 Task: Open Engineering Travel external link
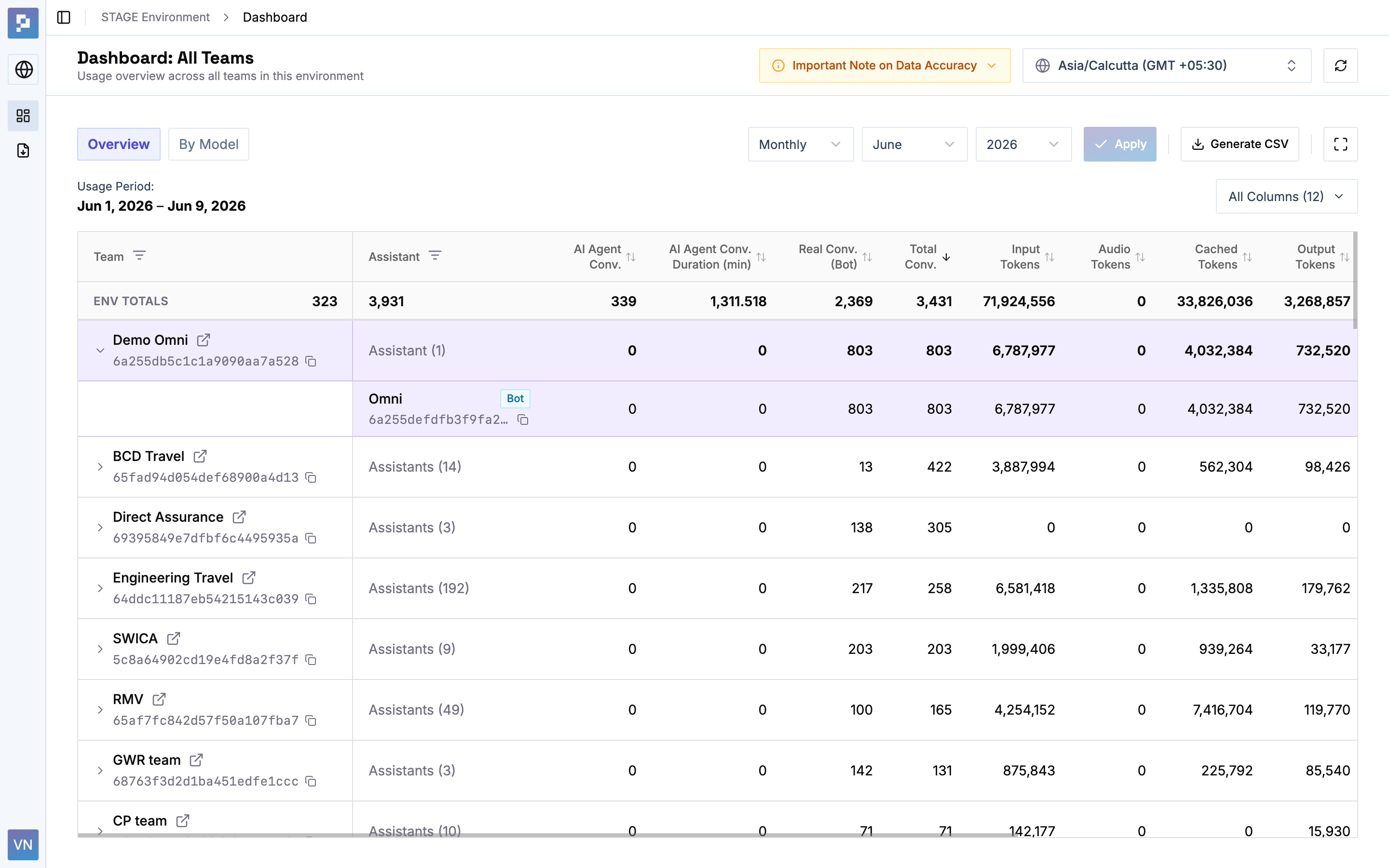(x=248, y=578)
